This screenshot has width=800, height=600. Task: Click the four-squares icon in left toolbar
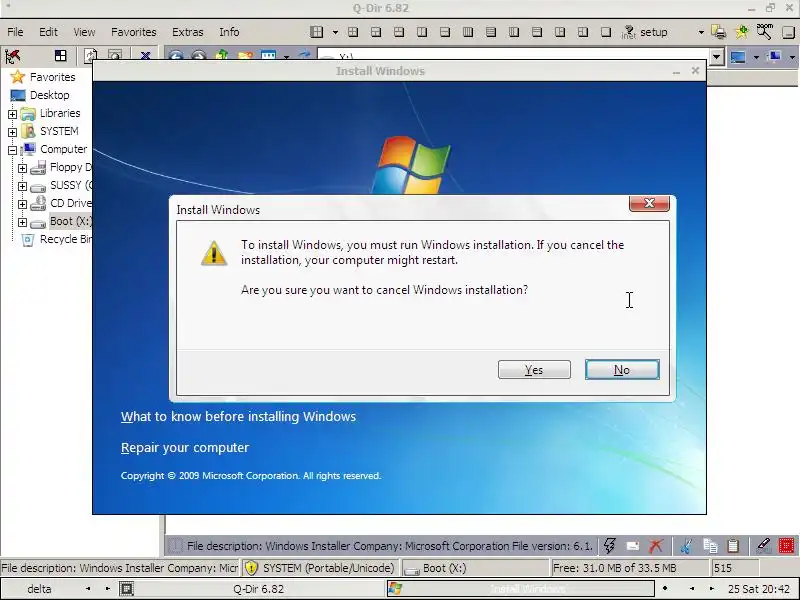tap(61, 56)
